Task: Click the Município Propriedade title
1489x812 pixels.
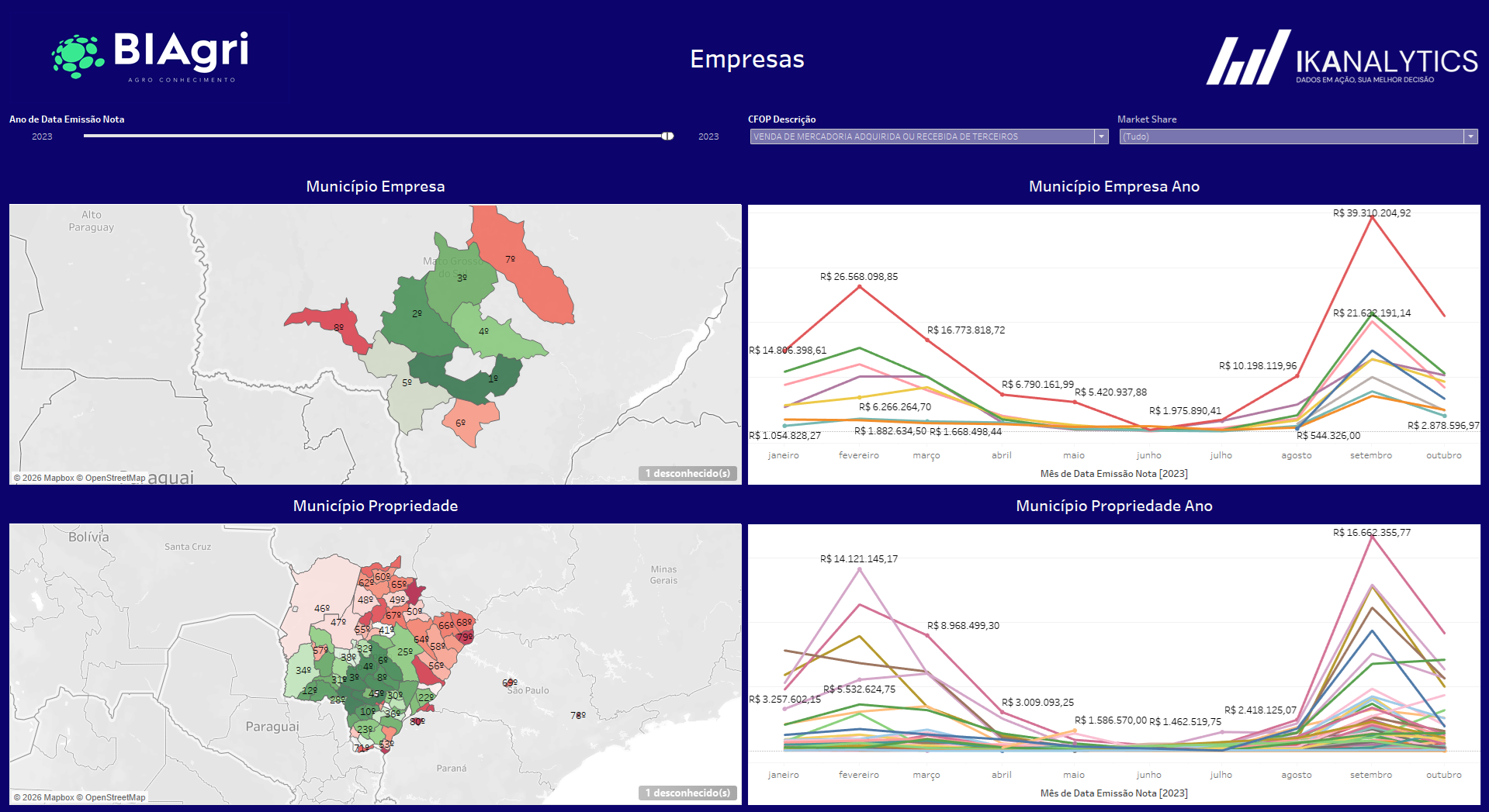Action: click(x=376, y=506)
